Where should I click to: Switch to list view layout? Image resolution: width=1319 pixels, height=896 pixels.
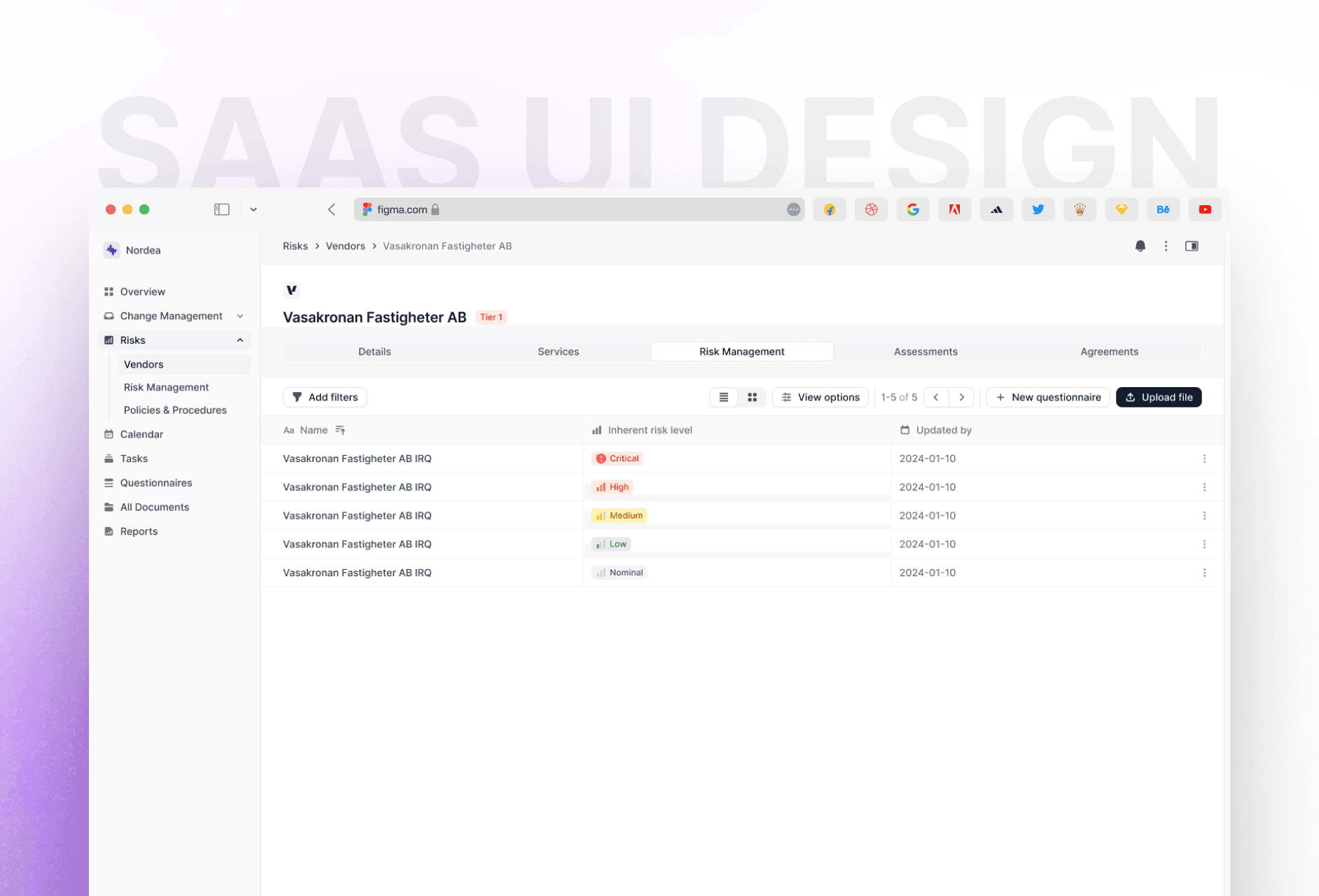click(724, 397)
